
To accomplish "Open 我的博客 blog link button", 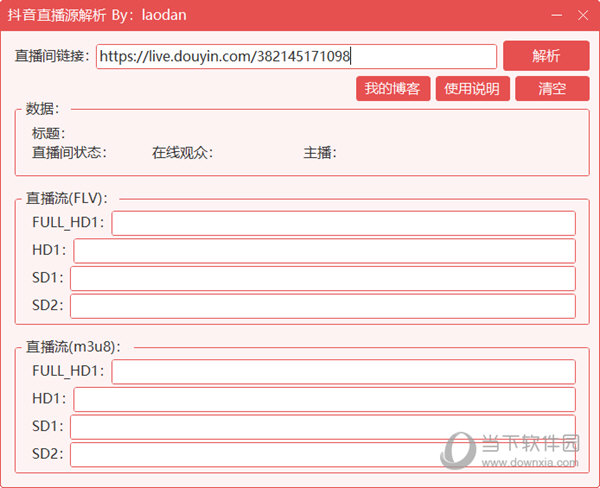I will pos(393,88).
